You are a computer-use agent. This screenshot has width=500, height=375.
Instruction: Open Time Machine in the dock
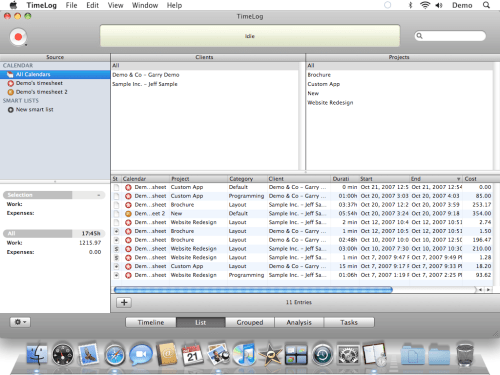coord(322,355)
